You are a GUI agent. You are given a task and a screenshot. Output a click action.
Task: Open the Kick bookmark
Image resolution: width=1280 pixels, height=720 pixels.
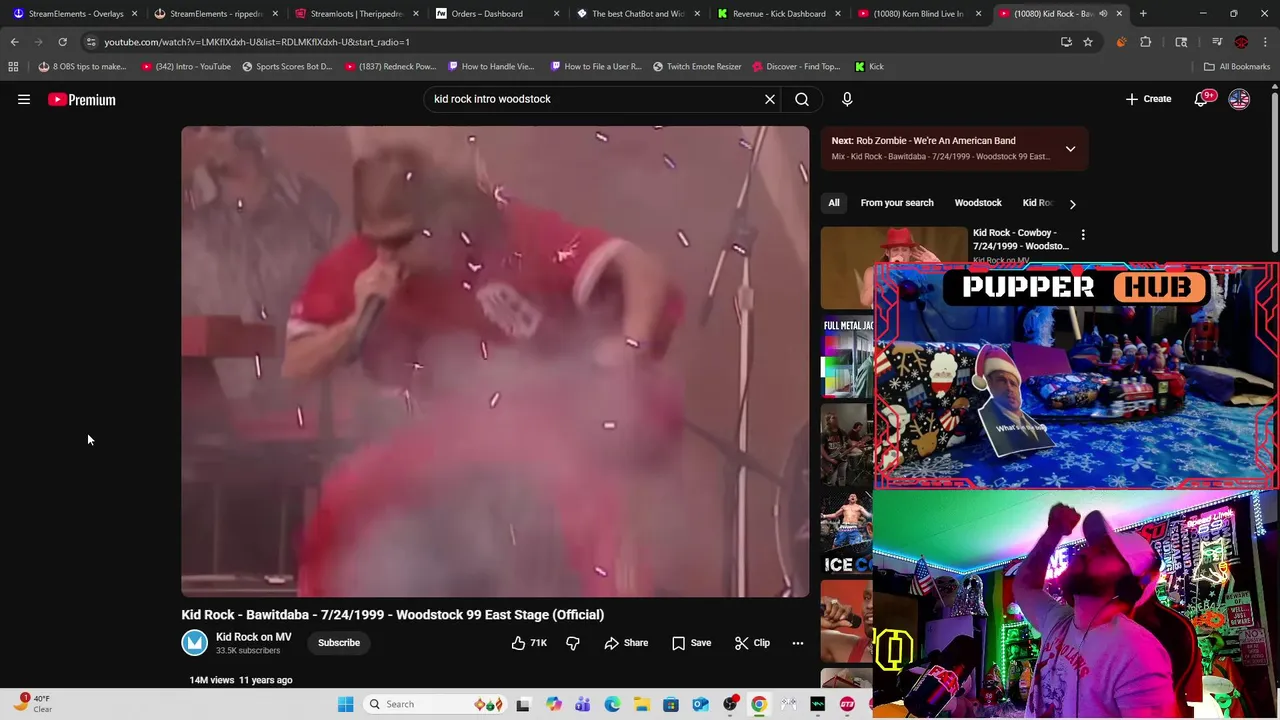[869, 66]
